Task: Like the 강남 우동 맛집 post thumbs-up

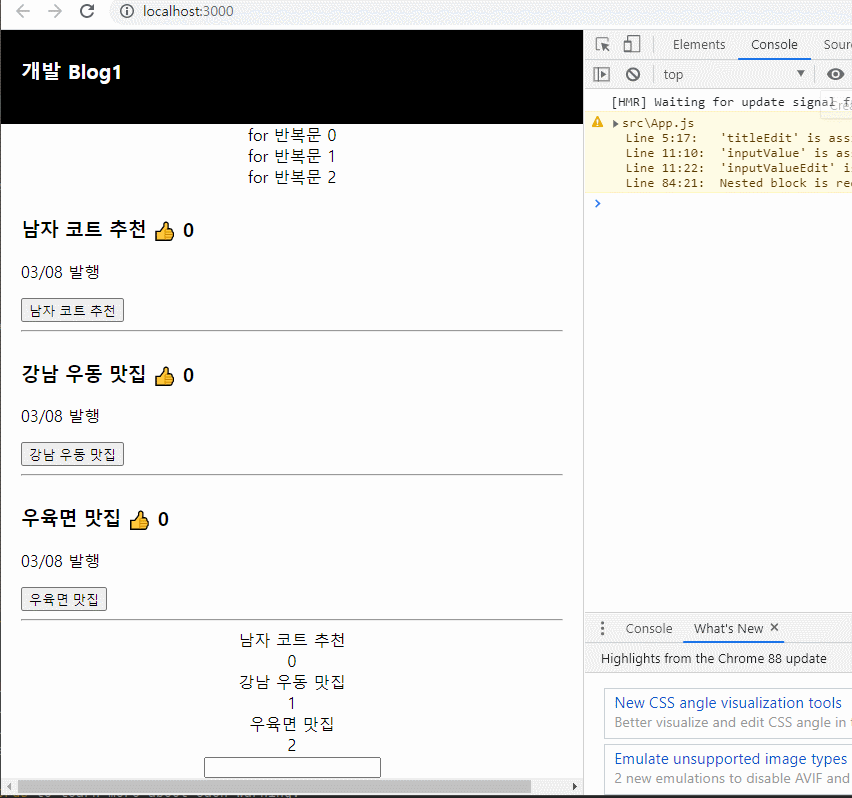Action: pos(165,375)
